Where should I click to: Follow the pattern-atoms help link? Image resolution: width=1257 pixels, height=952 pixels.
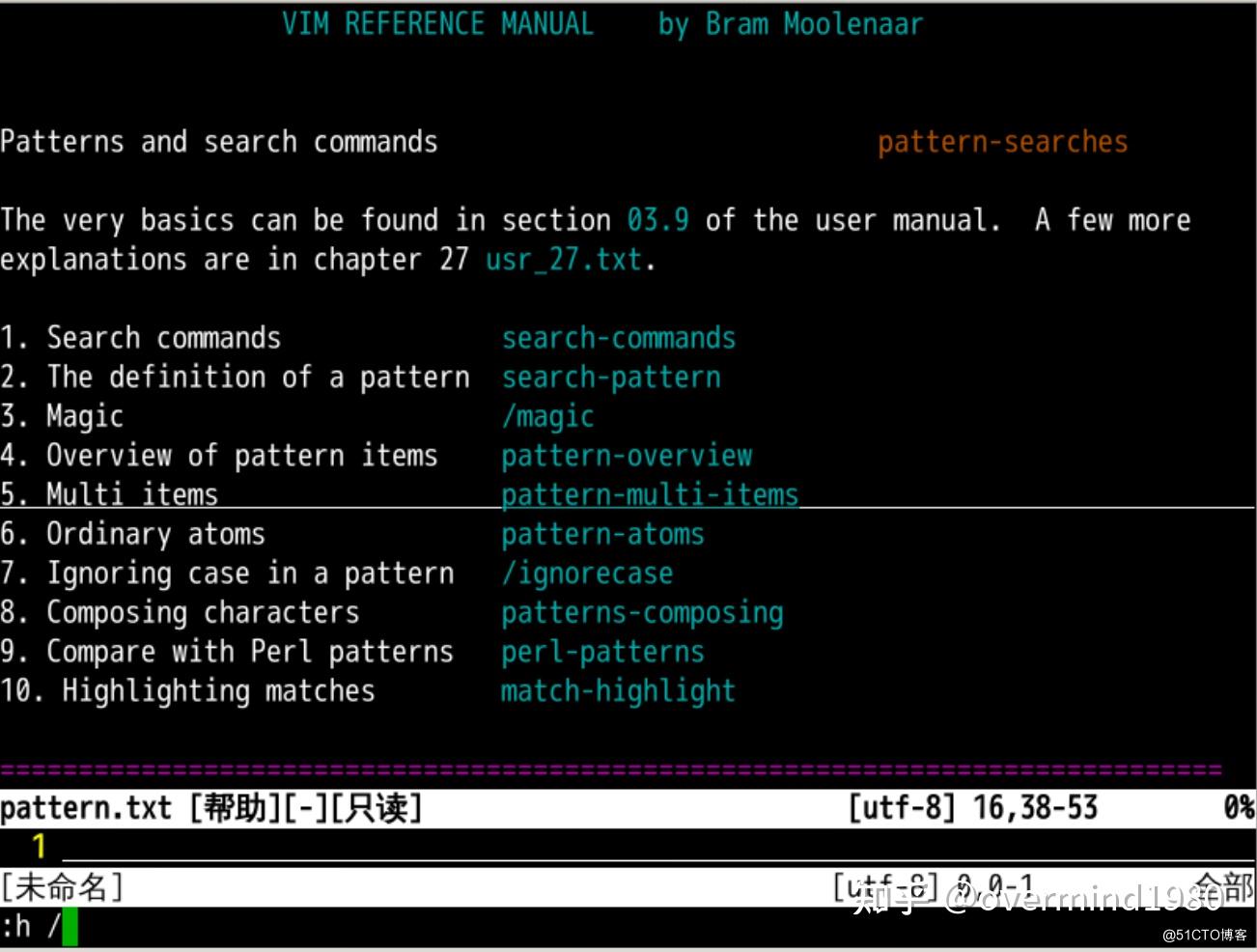[602, 534]
